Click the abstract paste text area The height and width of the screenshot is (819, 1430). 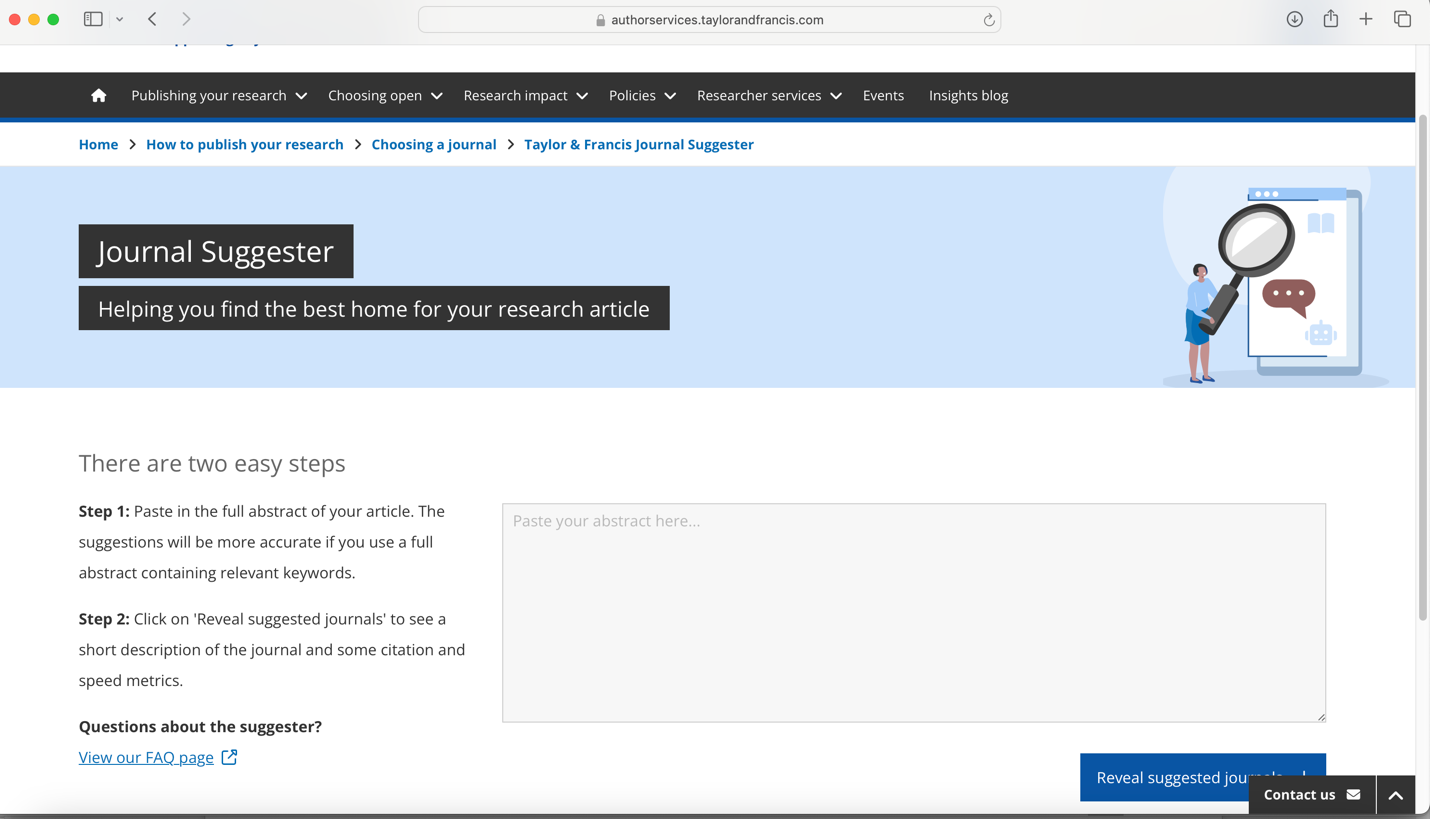[x=914, y=610]
